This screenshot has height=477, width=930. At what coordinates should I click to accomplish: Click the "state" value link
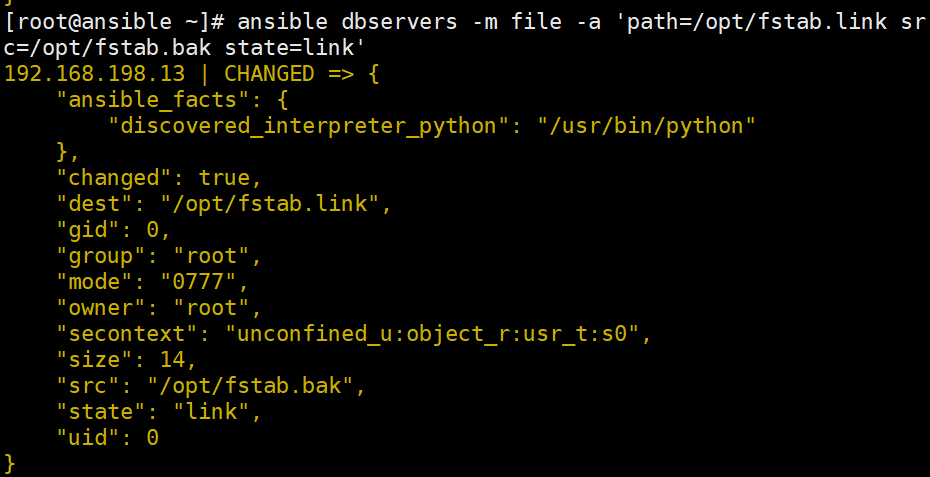click(x=211, y=412)
